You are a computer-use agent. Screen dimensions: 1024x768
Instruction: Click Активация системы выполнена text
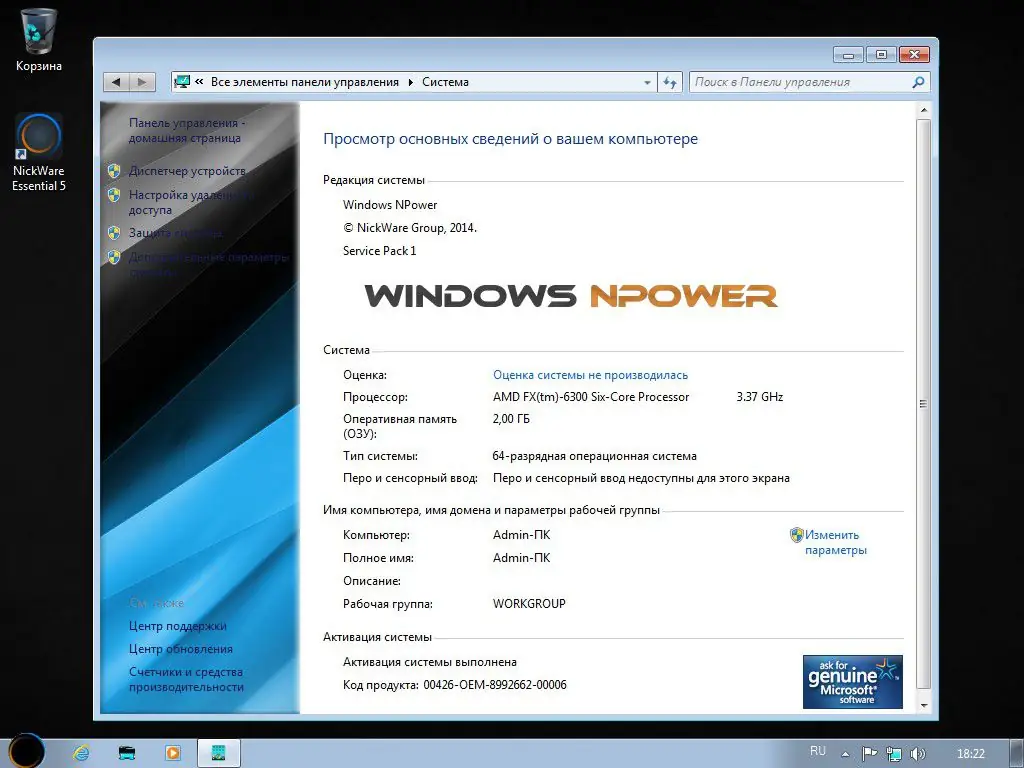[430, 662]
